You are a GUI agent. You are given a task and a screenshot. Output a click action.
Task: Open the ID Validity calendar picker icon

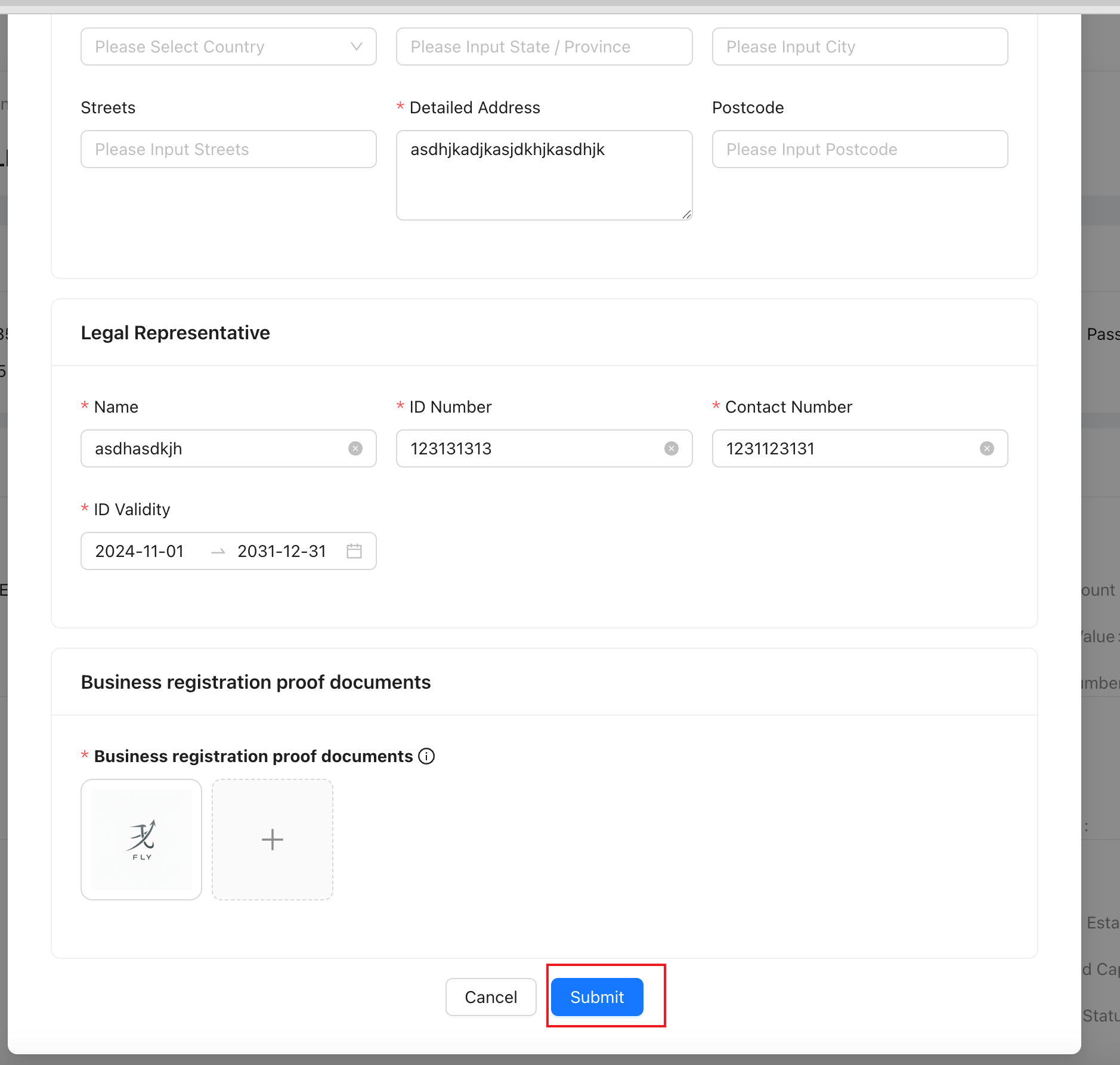click(354, 551)
